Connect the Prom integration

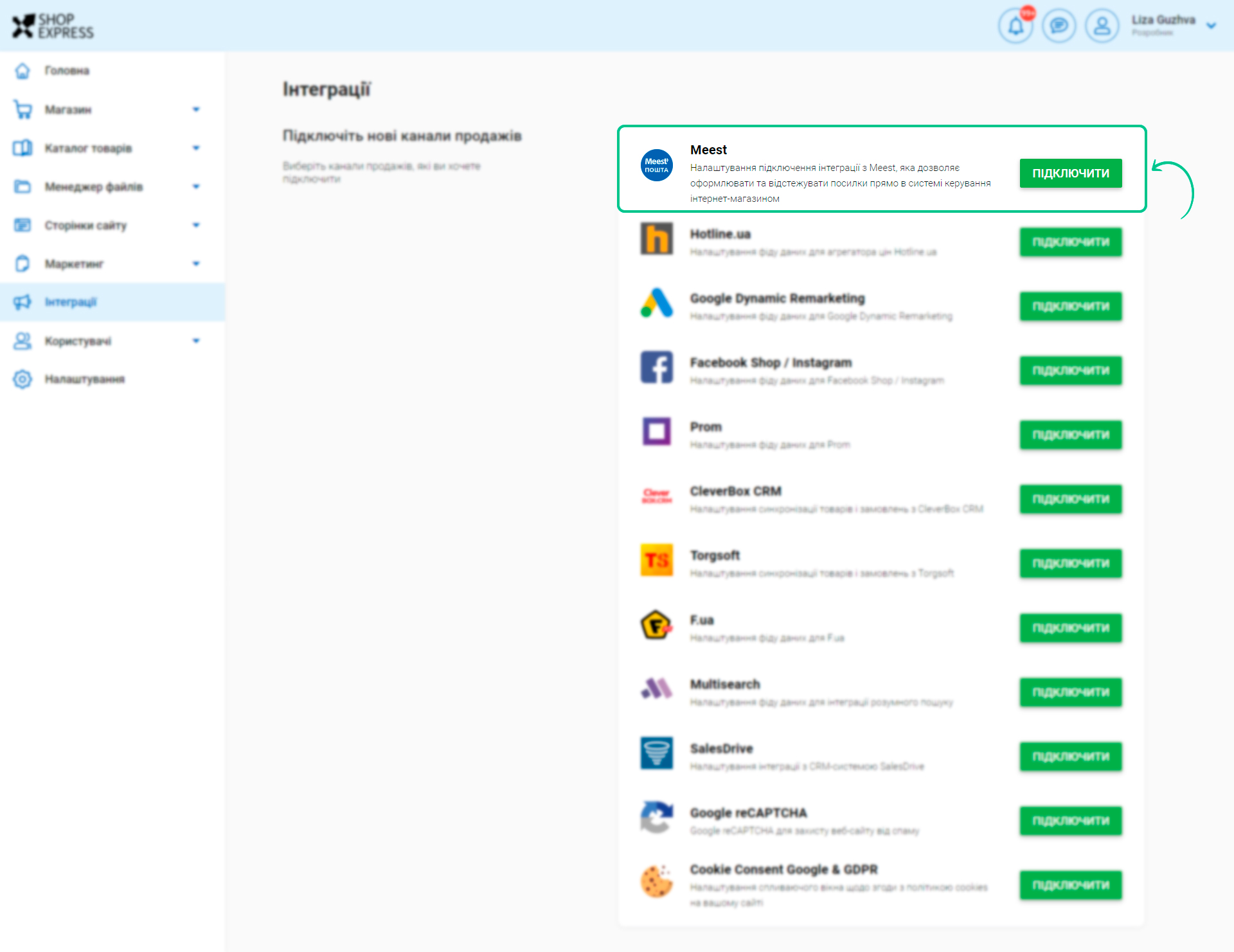point(1071,435)
